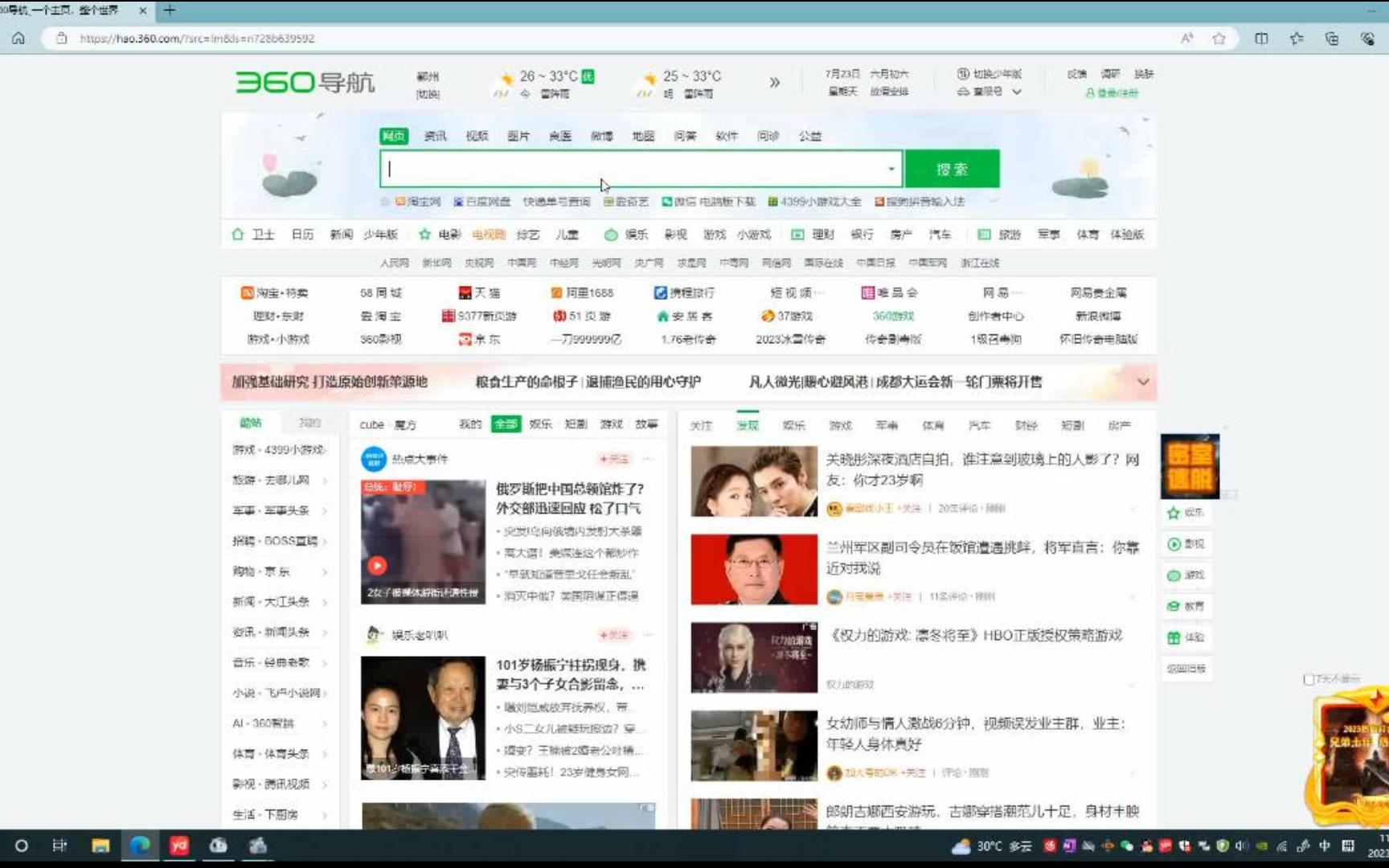
Task: Click 切换少年版 link in header
Action: coord(990,74)
